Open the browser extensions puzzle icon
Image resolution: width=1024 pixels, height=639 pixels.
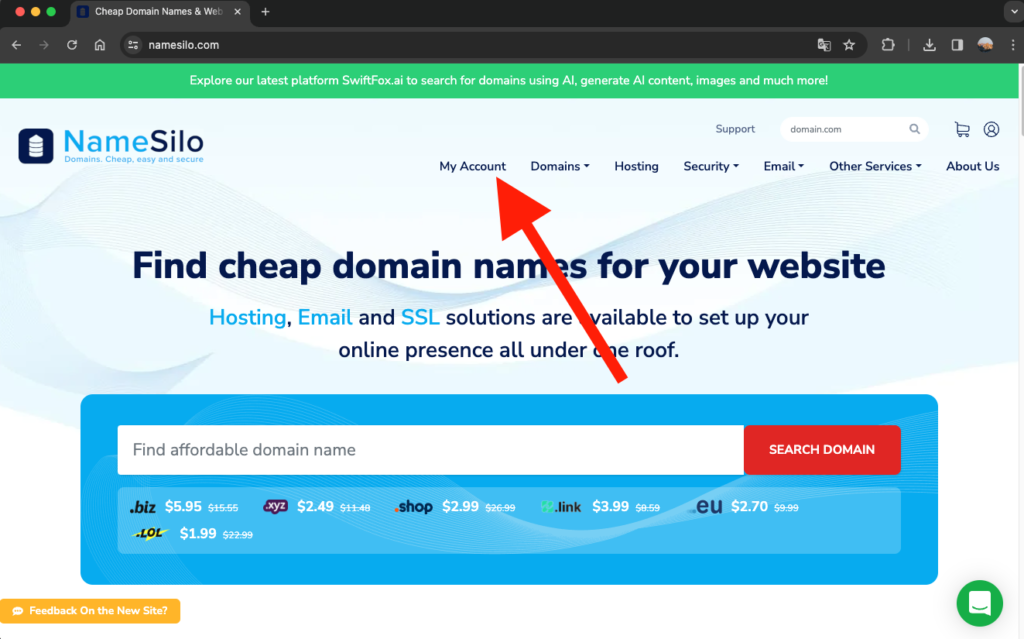click(888, 45)
